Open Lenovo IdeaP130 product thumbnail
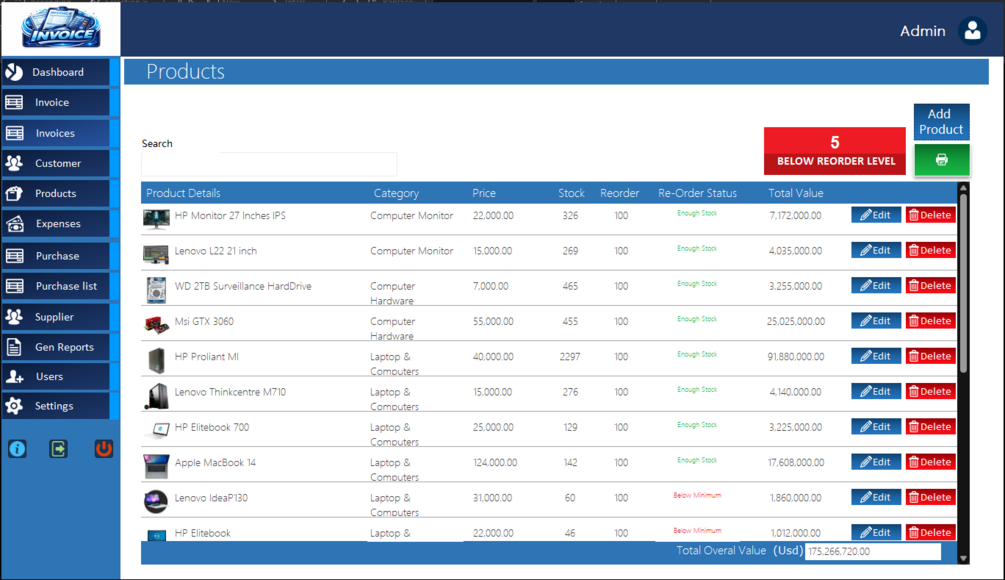 point(156,501)
